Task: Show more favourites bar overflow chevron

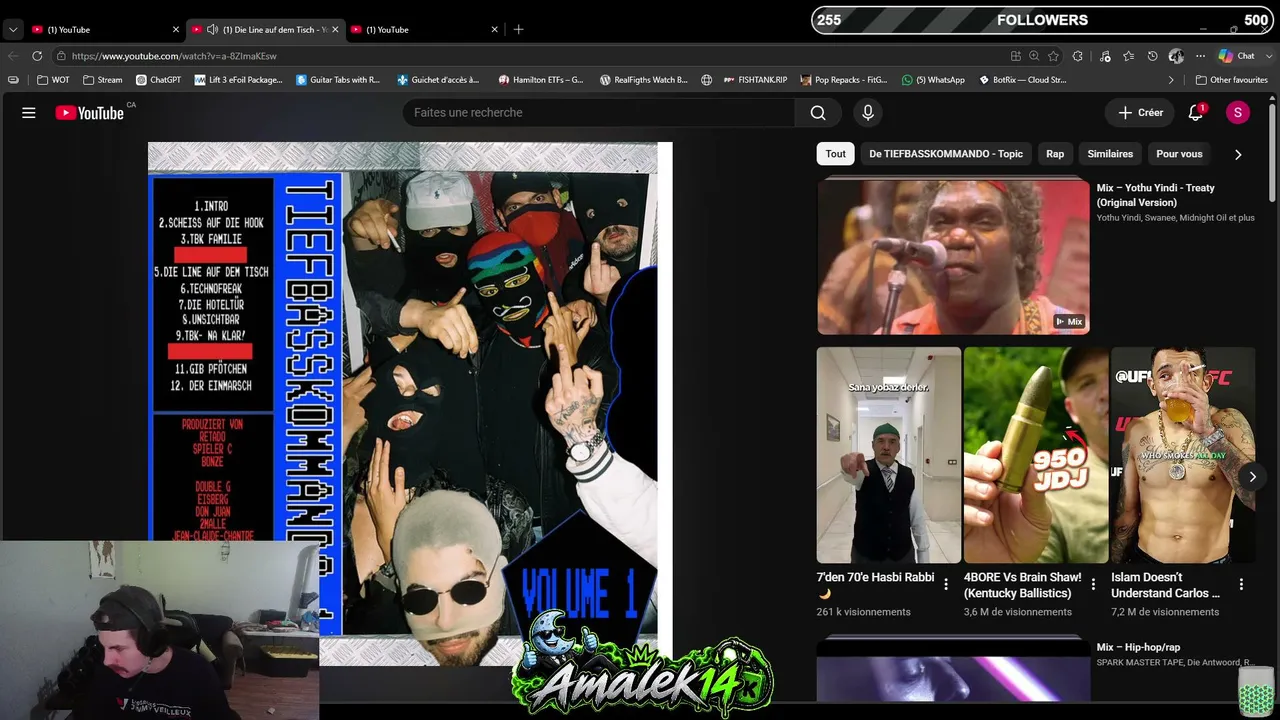Action: pyautogui.click(x=1171, y=80)
